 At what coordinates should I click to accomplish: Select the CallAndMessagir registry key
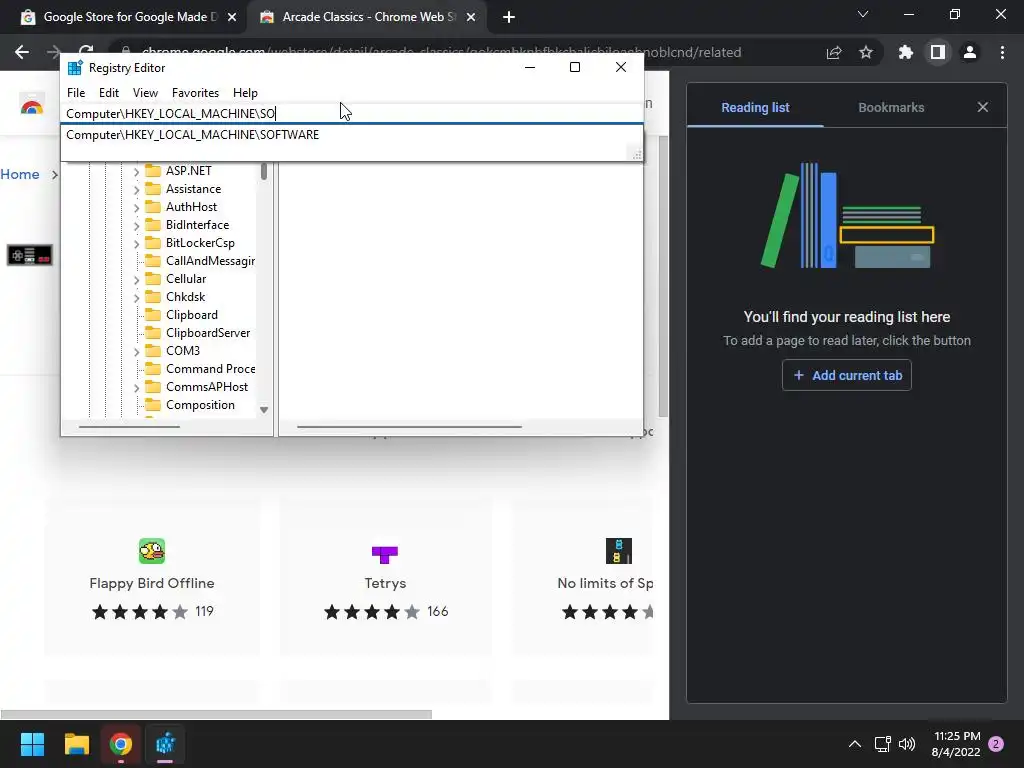210,261
